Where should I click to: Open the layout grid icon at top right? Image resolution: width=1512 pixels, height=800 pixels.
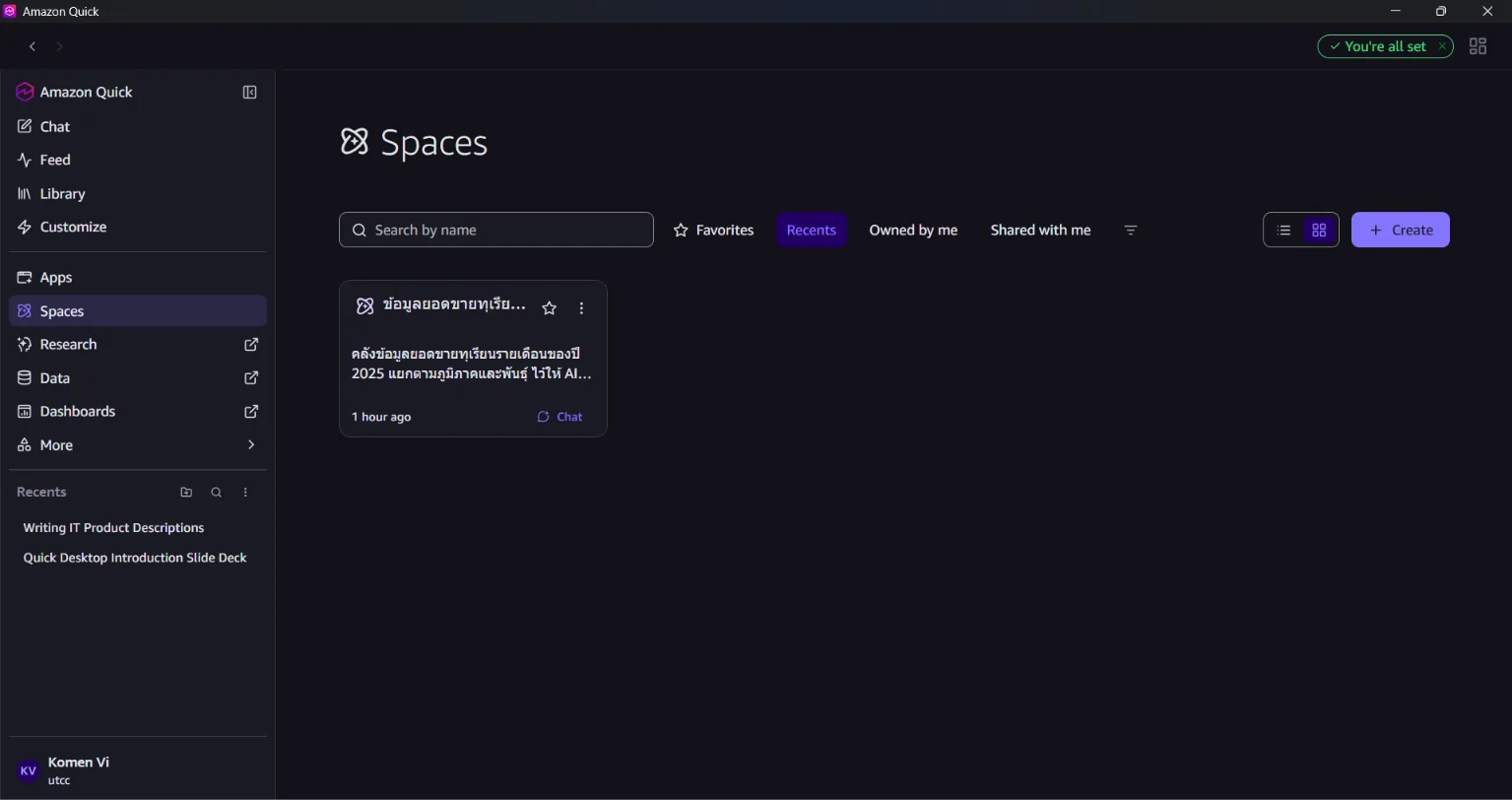tap(1478, 46)
